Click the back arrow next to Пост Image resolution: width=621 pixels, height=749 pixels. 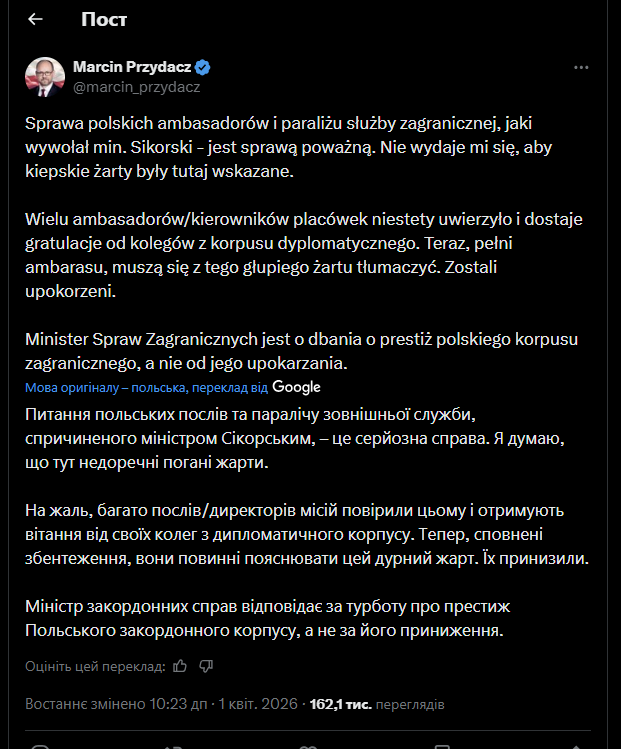(x=36, y=19)
